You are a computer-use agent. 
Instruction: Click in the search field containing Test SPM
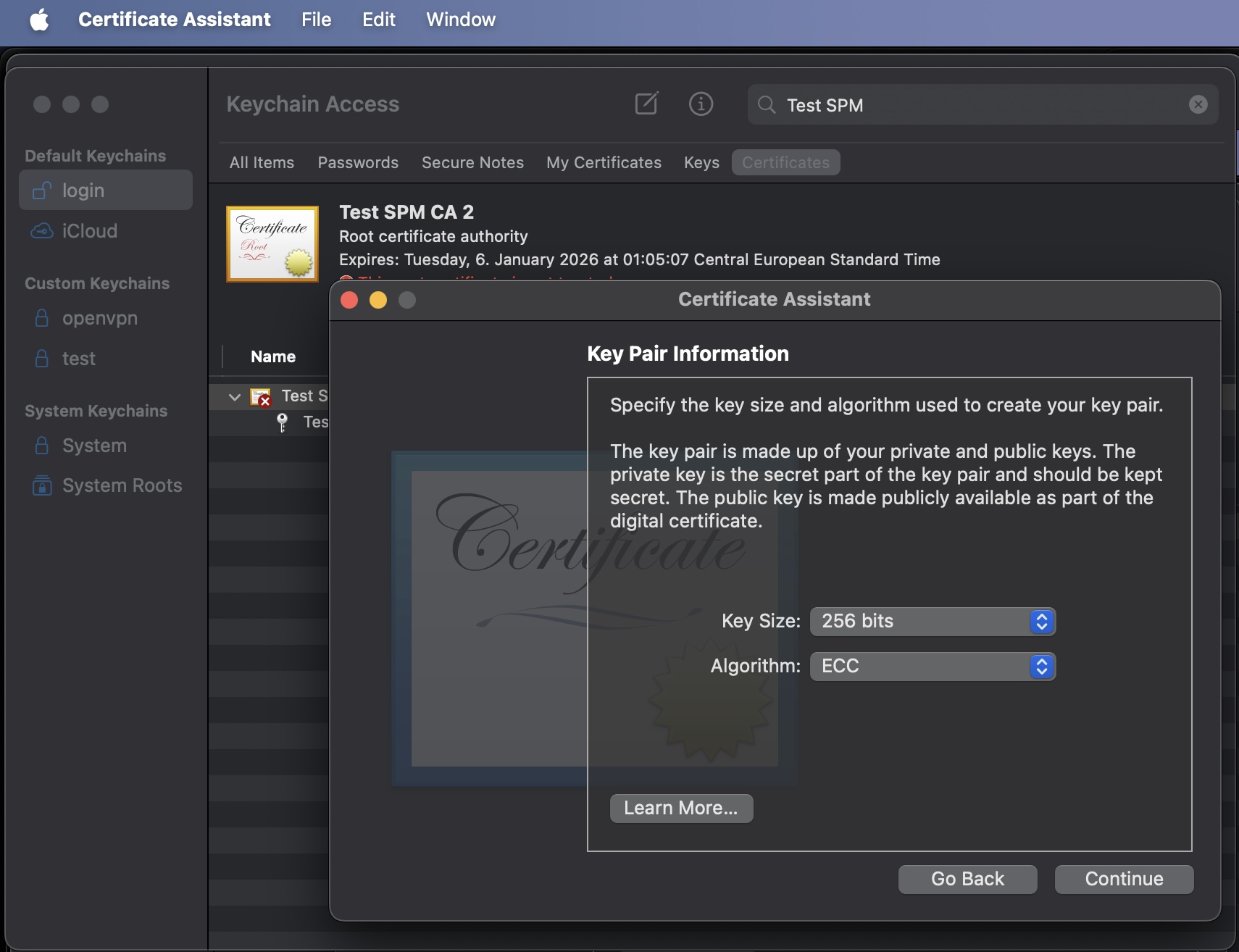click(x=983, y=105)
